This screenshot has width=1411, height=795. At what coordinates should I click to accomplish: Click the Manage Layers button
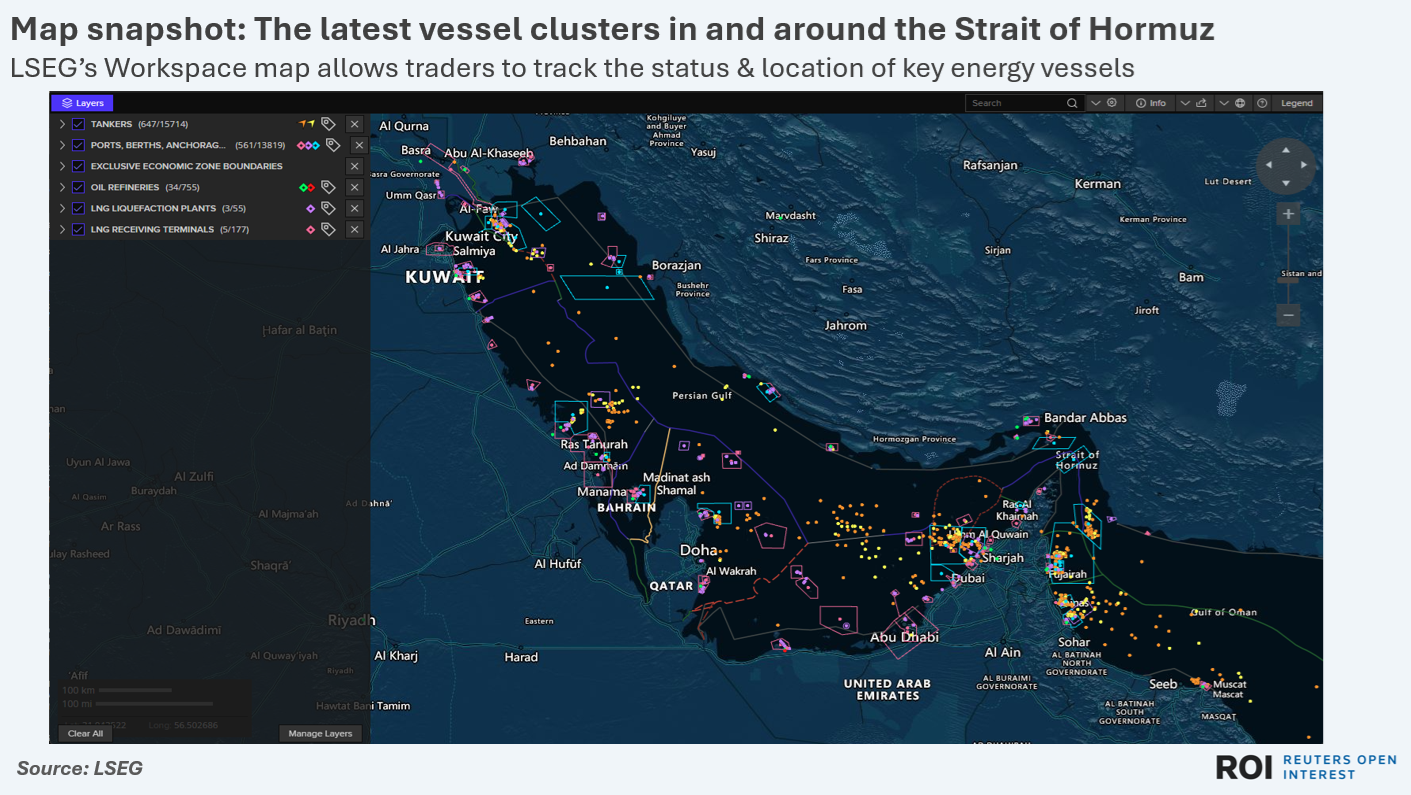[320, 733]
